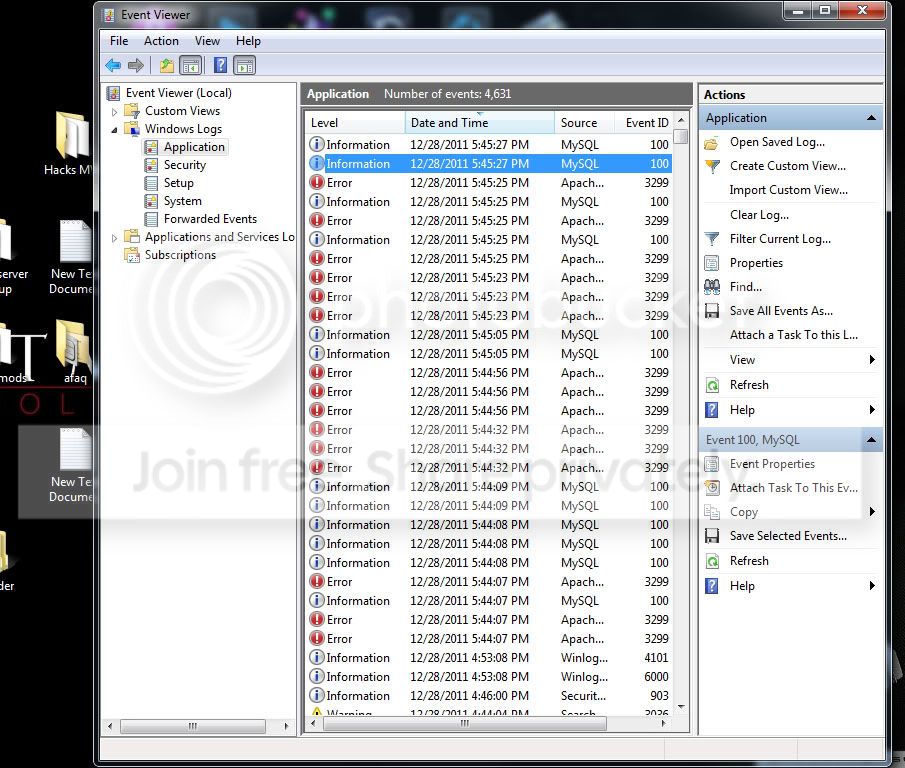Click the Up one level folder icon
This screenshot has height=768, width=905.
(167, 66)
